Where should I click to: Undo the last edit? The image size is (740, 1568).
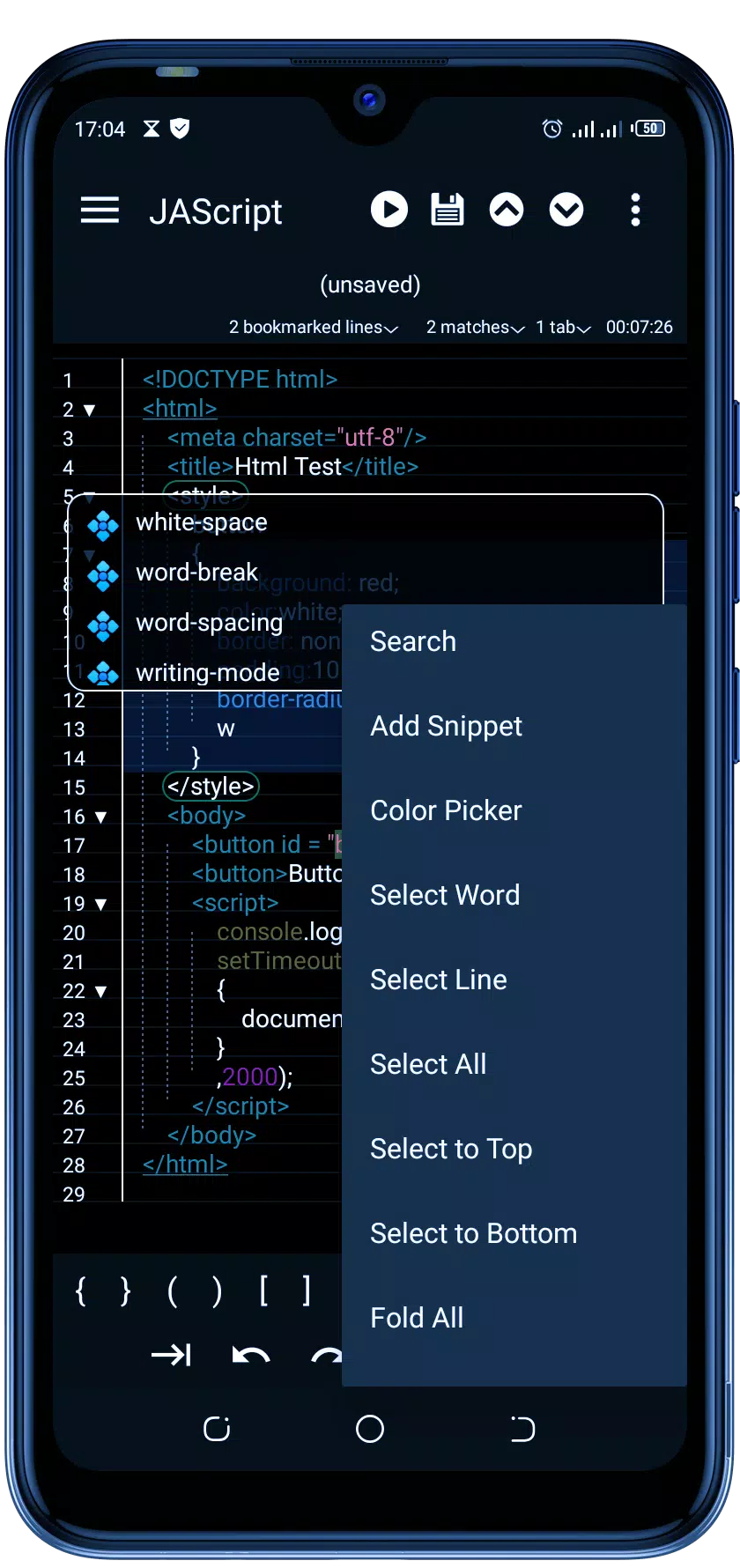tap(250, 1355)
